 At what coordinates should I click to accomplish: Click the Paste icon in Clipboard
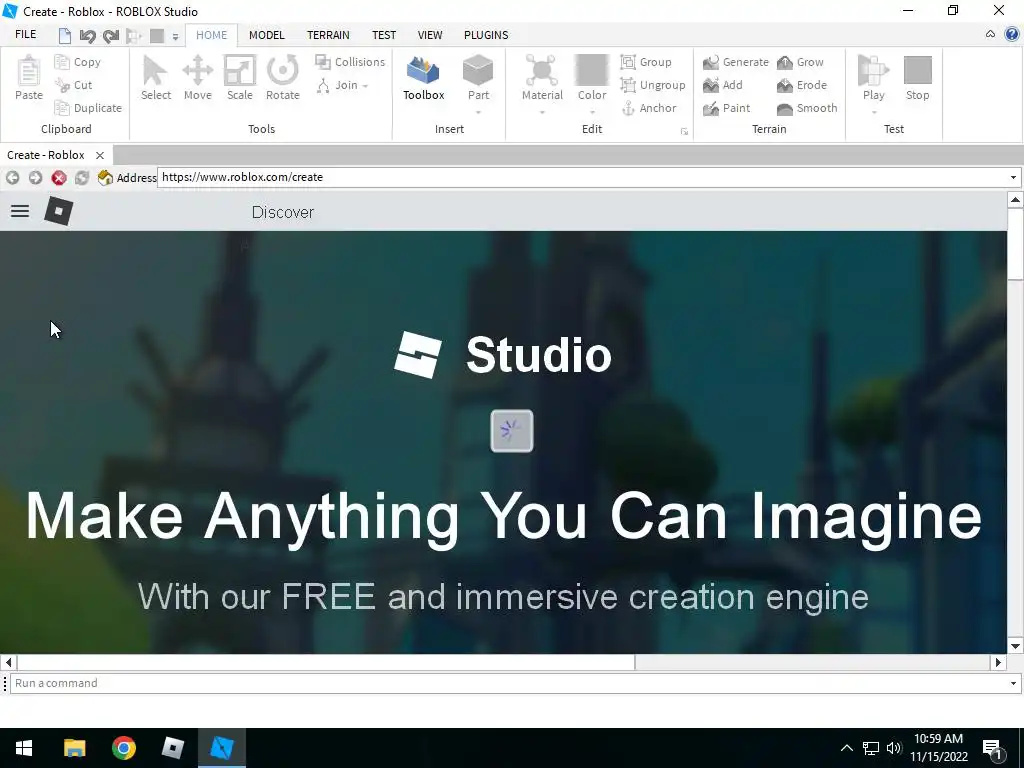tap(29, 78)
